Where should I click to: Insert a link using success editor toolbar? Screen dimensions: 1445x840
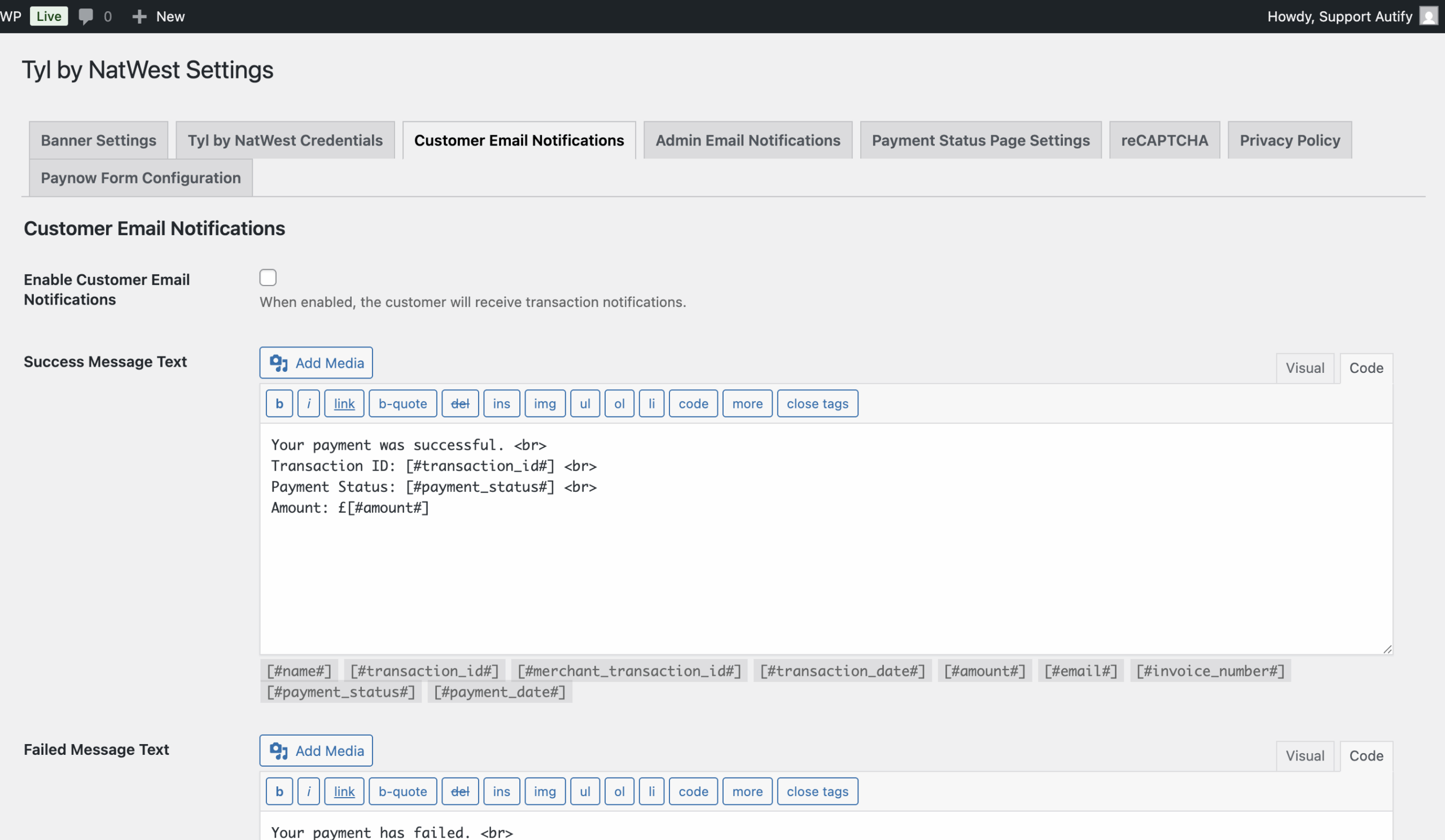point(344,403)
